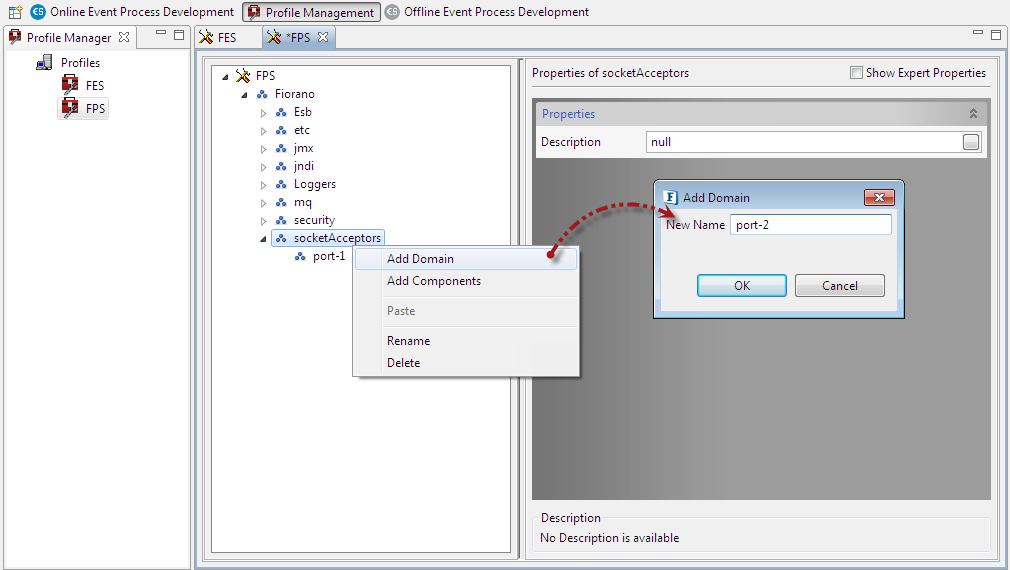The height and width of the screenshot is (570, 1010).
Task: Close the *FPS editor tab
Action: [323, 37]
